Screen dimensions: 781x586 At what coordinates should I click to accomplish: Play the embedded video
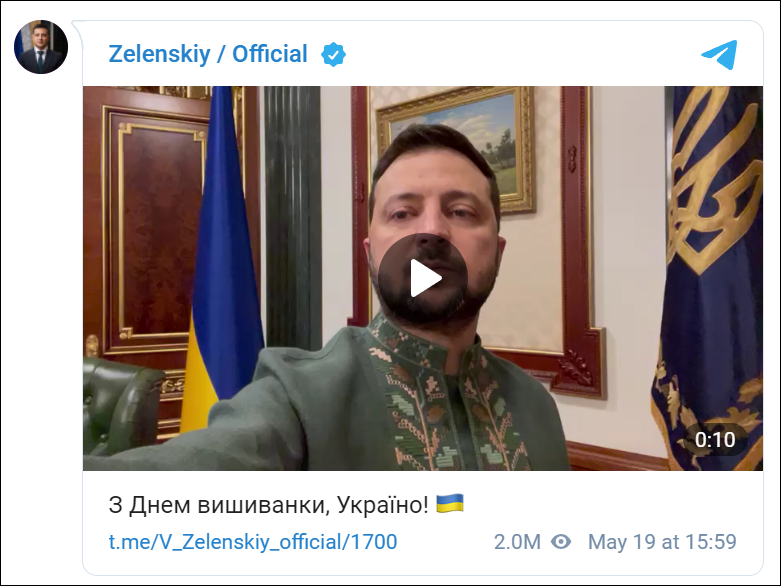click(x=422, y=278)
